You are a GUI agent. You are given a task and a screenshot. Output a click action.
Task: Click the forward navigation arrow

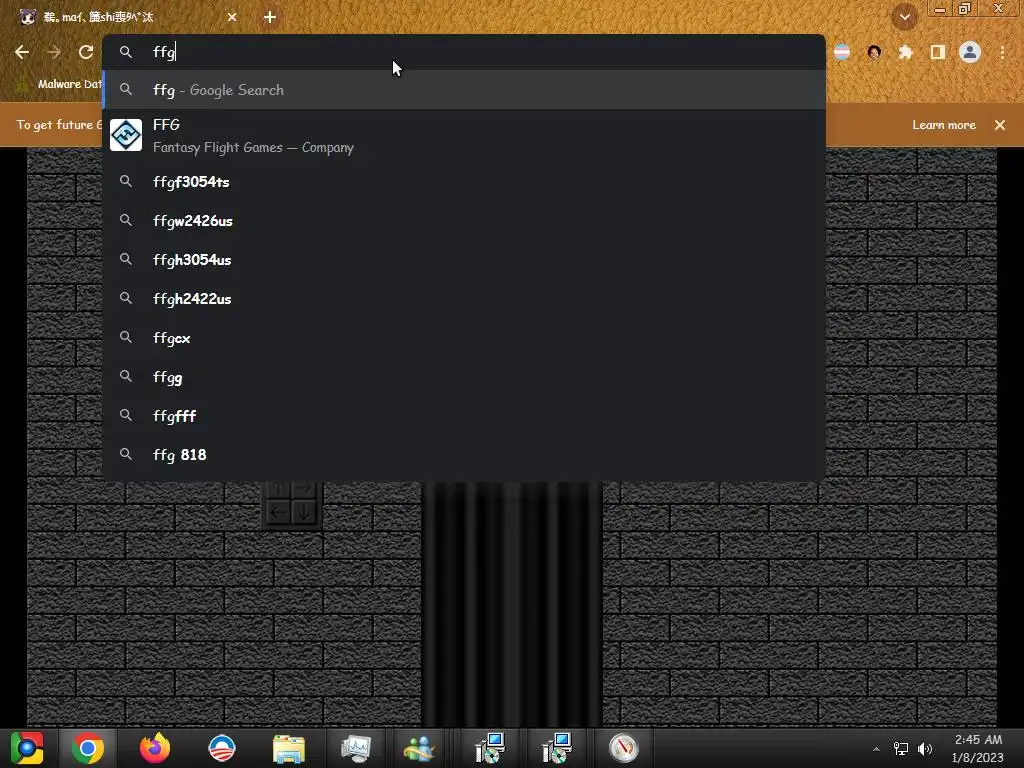pyautogui.click(x=54, y=52)
